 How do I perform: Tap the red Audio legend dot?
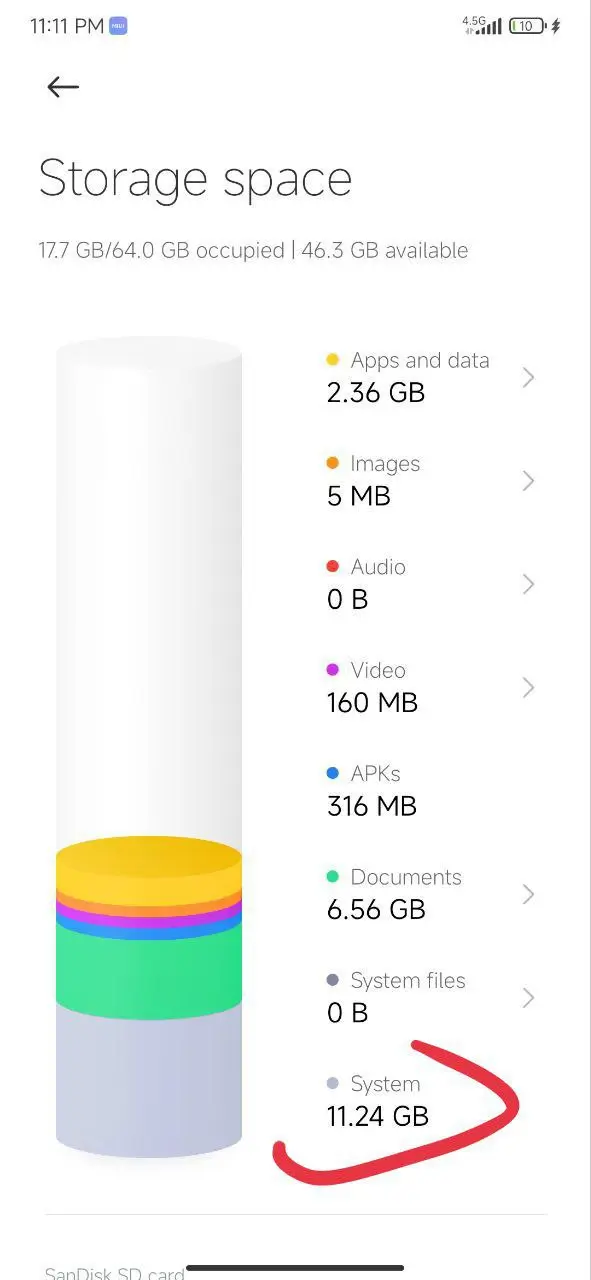(x=333, y=567)
